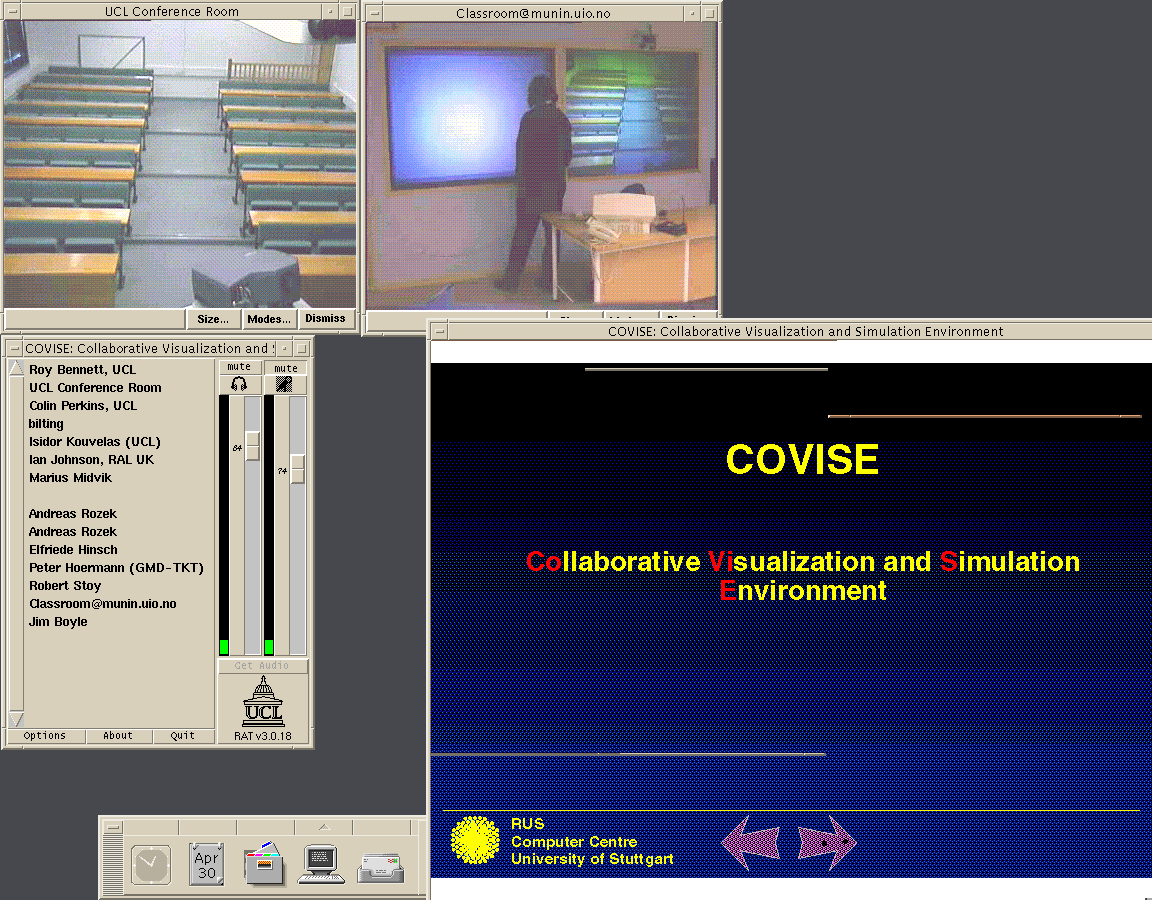Select Colin Perkins, UCL in the list
Image resolution: width=1152 pixels, height=900 pixels.
point(83,406)
